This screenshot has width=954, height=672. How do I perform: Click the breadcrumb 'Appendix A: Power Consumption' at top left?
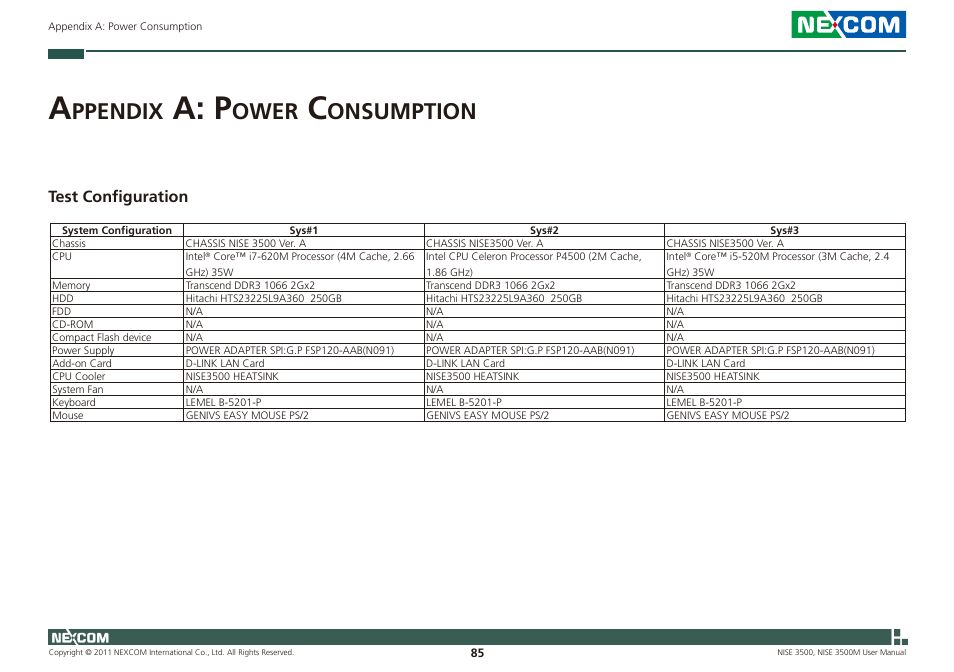click(x=125, y=26)
